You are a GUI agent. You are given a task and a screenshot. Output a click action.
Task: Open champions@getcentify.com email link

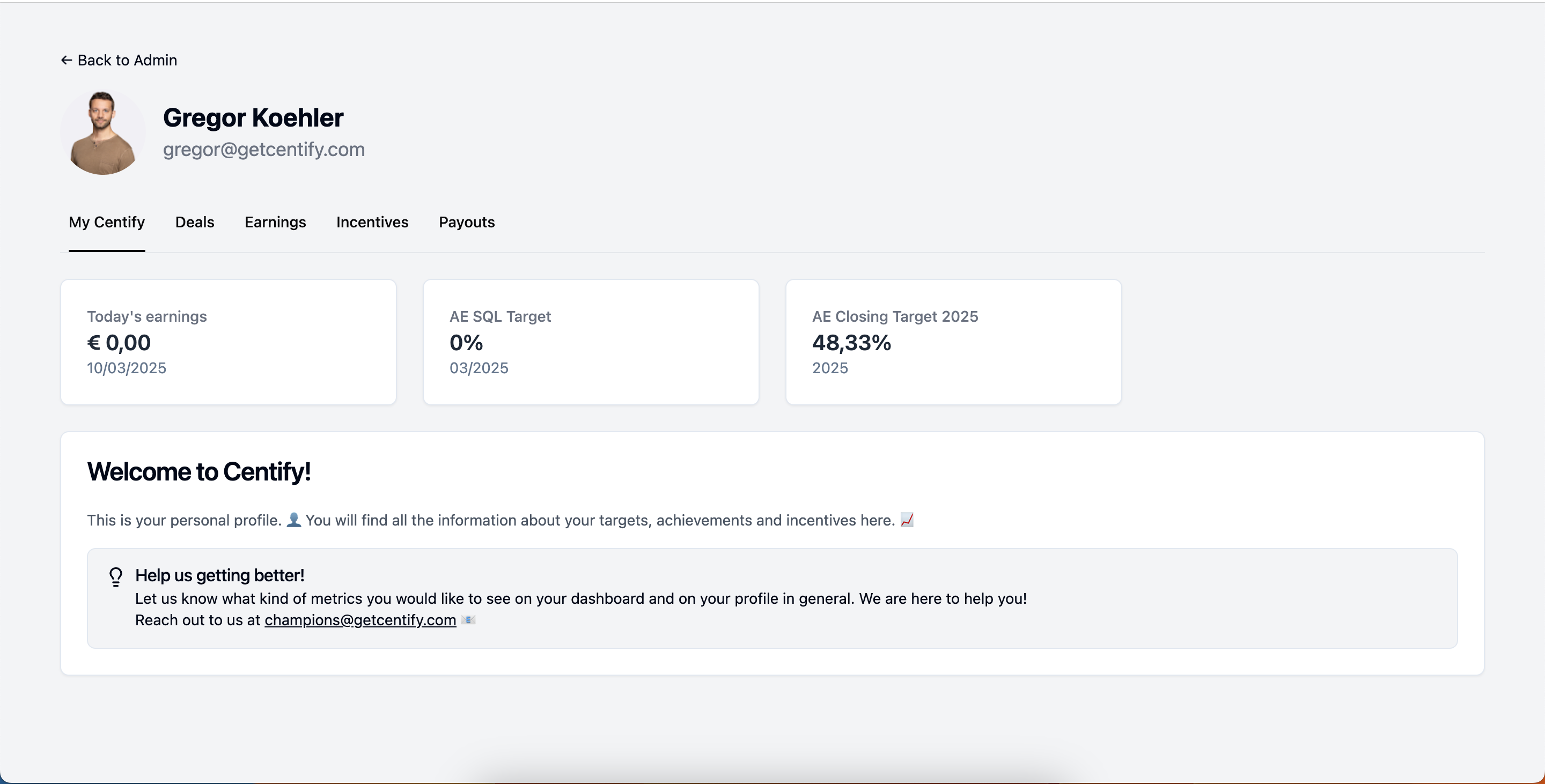click(360, 620)
